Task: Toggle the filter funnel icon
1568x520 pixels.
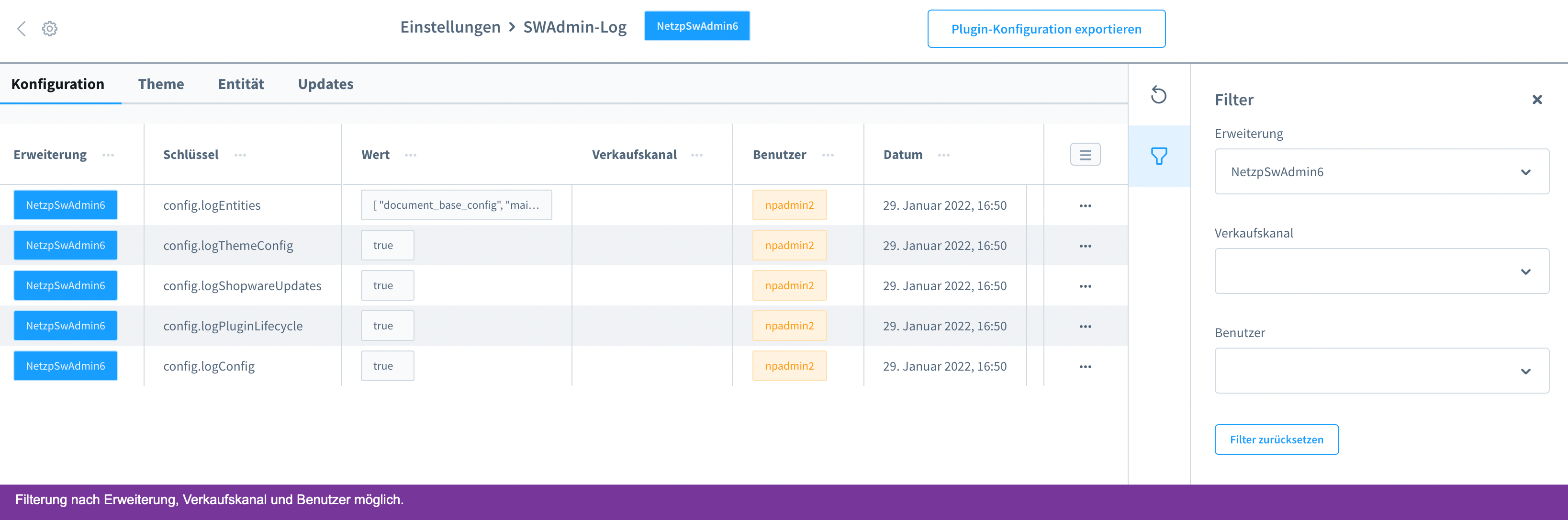Action: point(1158,156)
